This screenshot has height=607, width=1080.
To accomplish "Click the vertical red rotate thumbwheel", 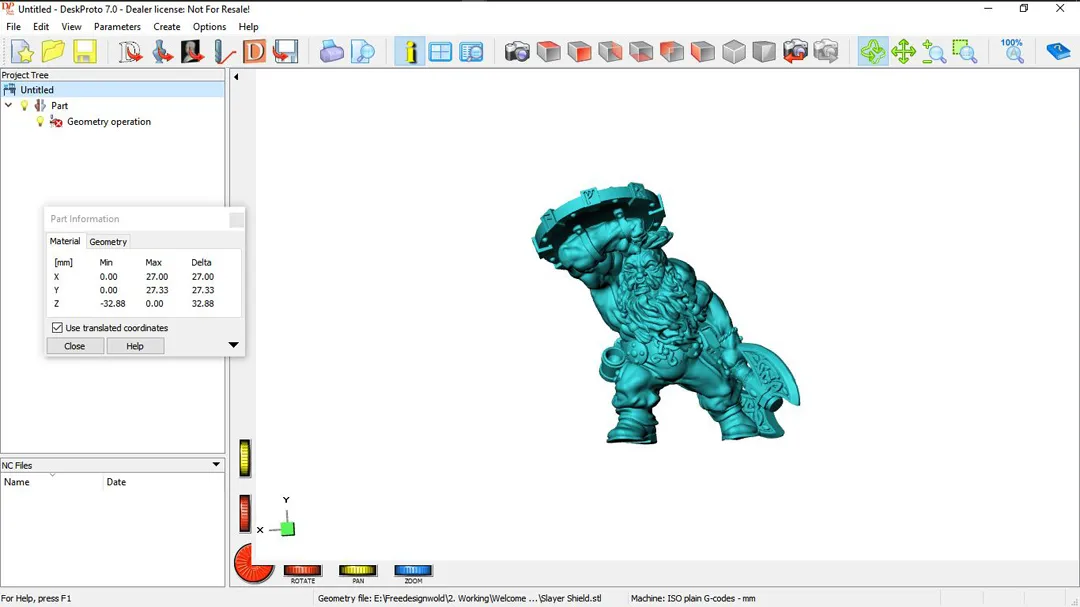I will tap(245, 513).
